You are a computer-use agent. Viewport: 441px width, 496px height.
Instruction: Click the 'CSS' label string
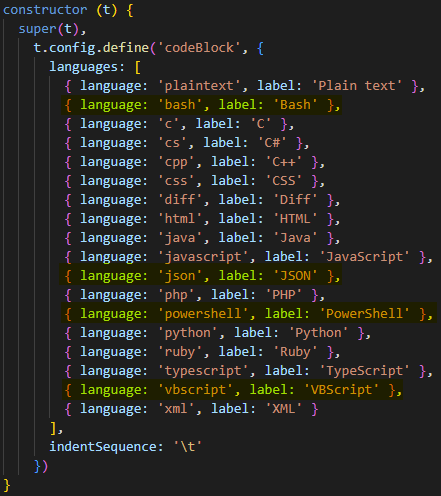(x=284, y=181)
